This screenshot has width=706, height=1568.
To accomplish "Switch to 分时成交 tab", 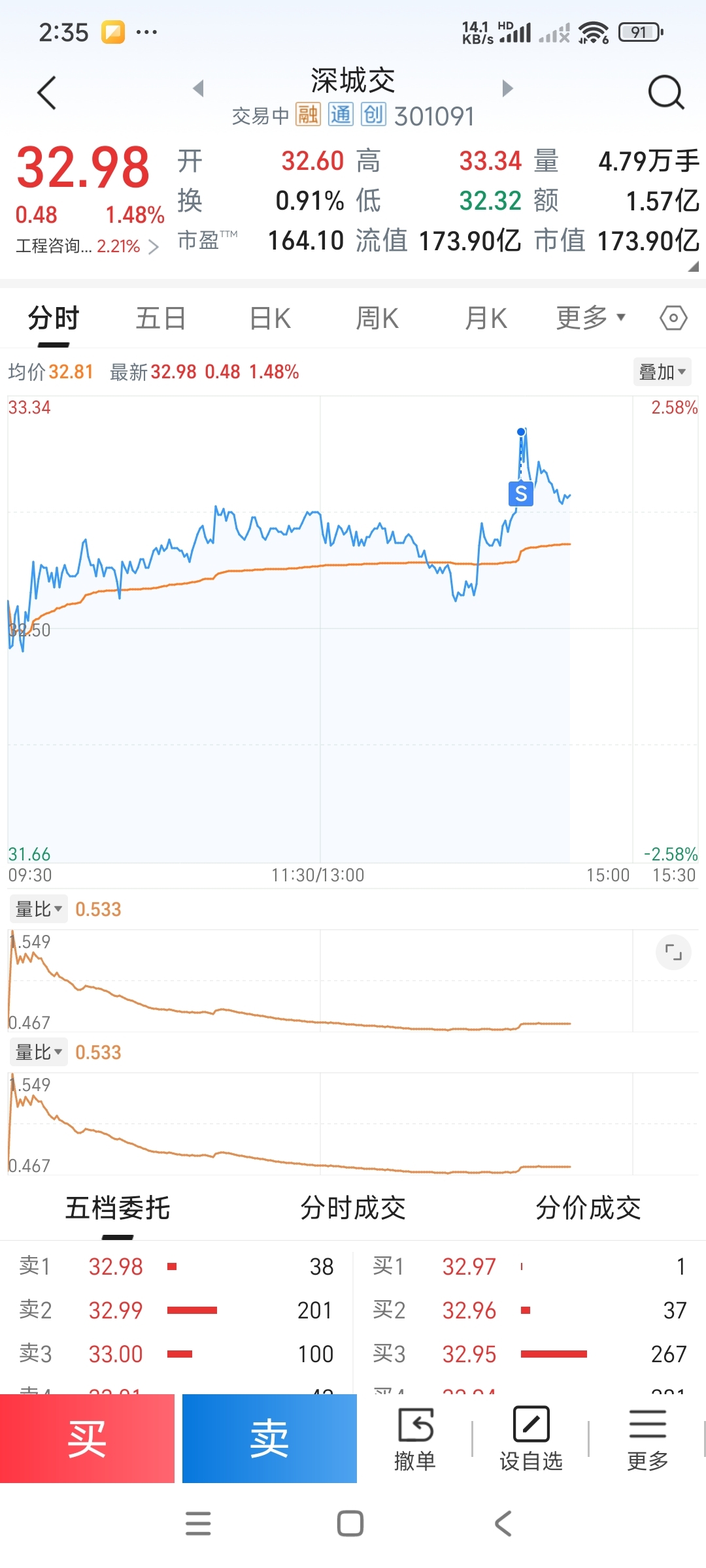I will (353, 1208).
